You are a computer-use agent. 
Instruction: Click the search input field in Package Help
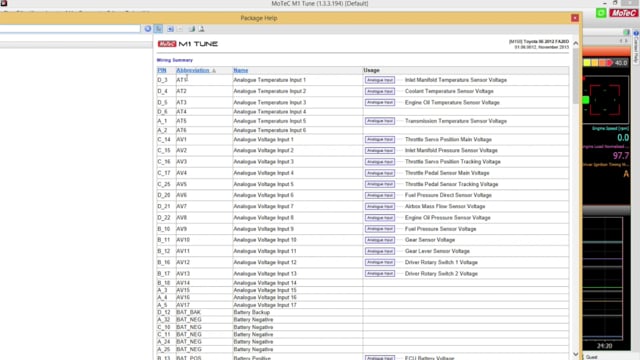click(x=70, y=29)
